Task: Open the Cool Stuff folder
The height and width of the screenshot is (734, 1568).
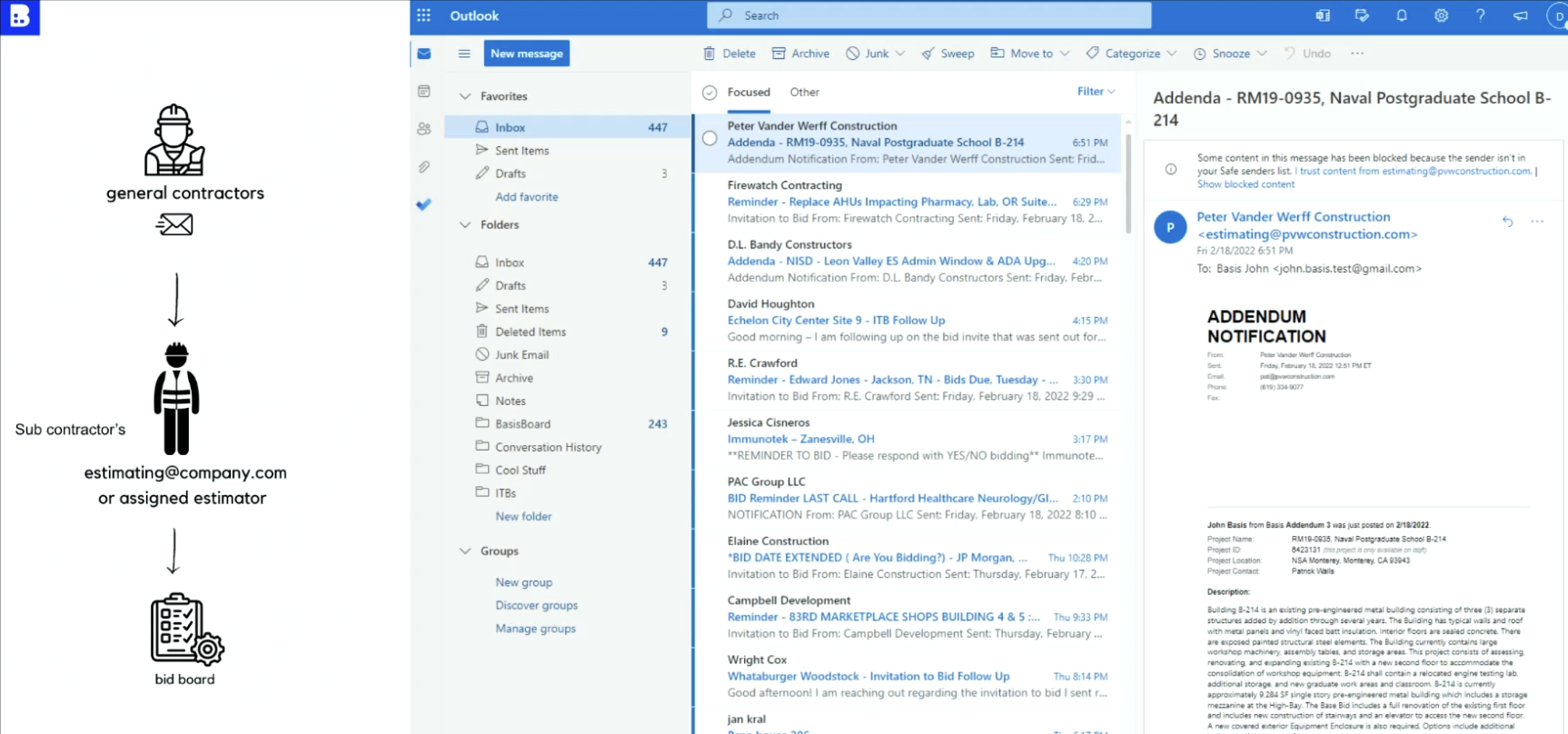Action: pyautogui.click(x=568, y=471)
